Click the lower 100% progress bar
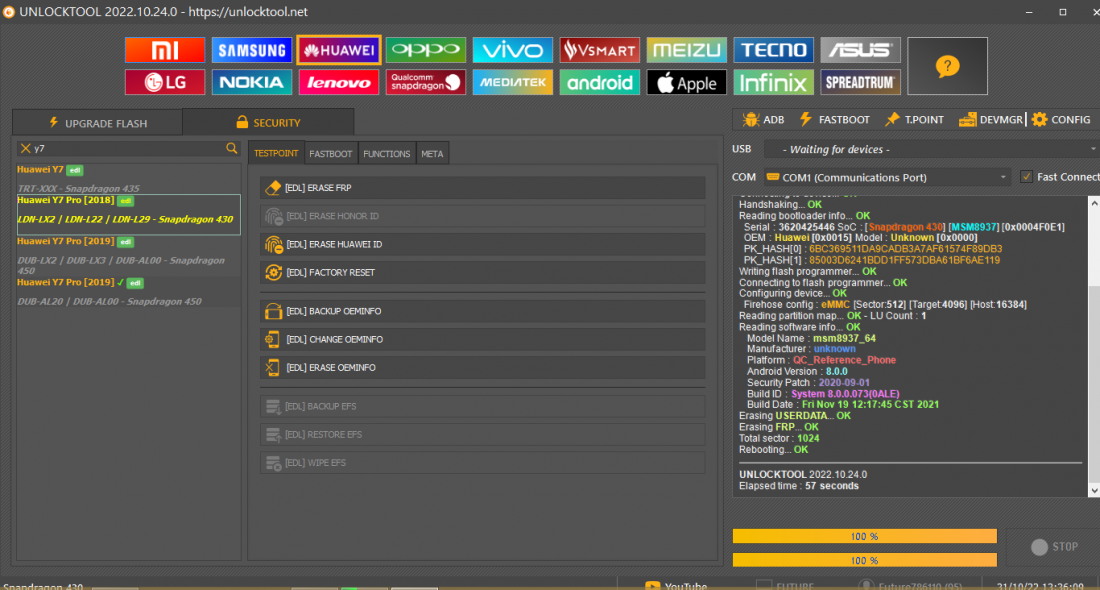 tap(864, 560)
